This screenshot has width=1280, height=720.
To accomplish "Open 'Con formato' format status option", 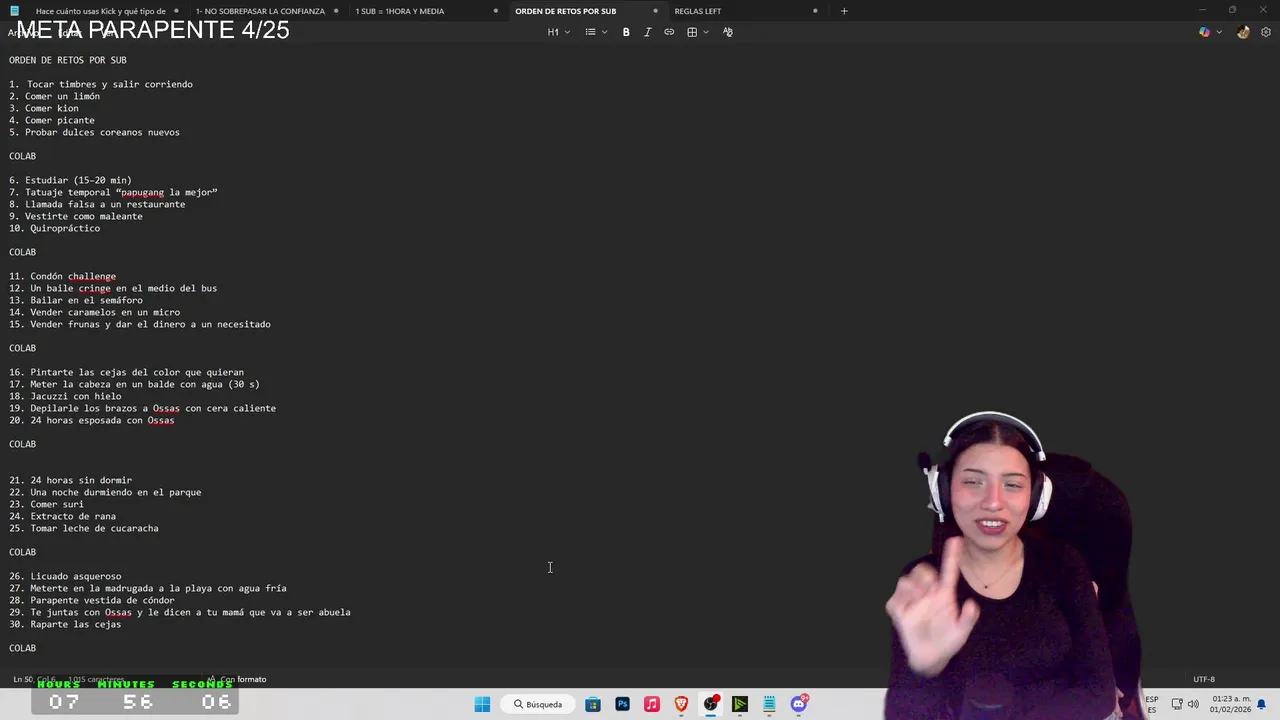I will [243, 679].
